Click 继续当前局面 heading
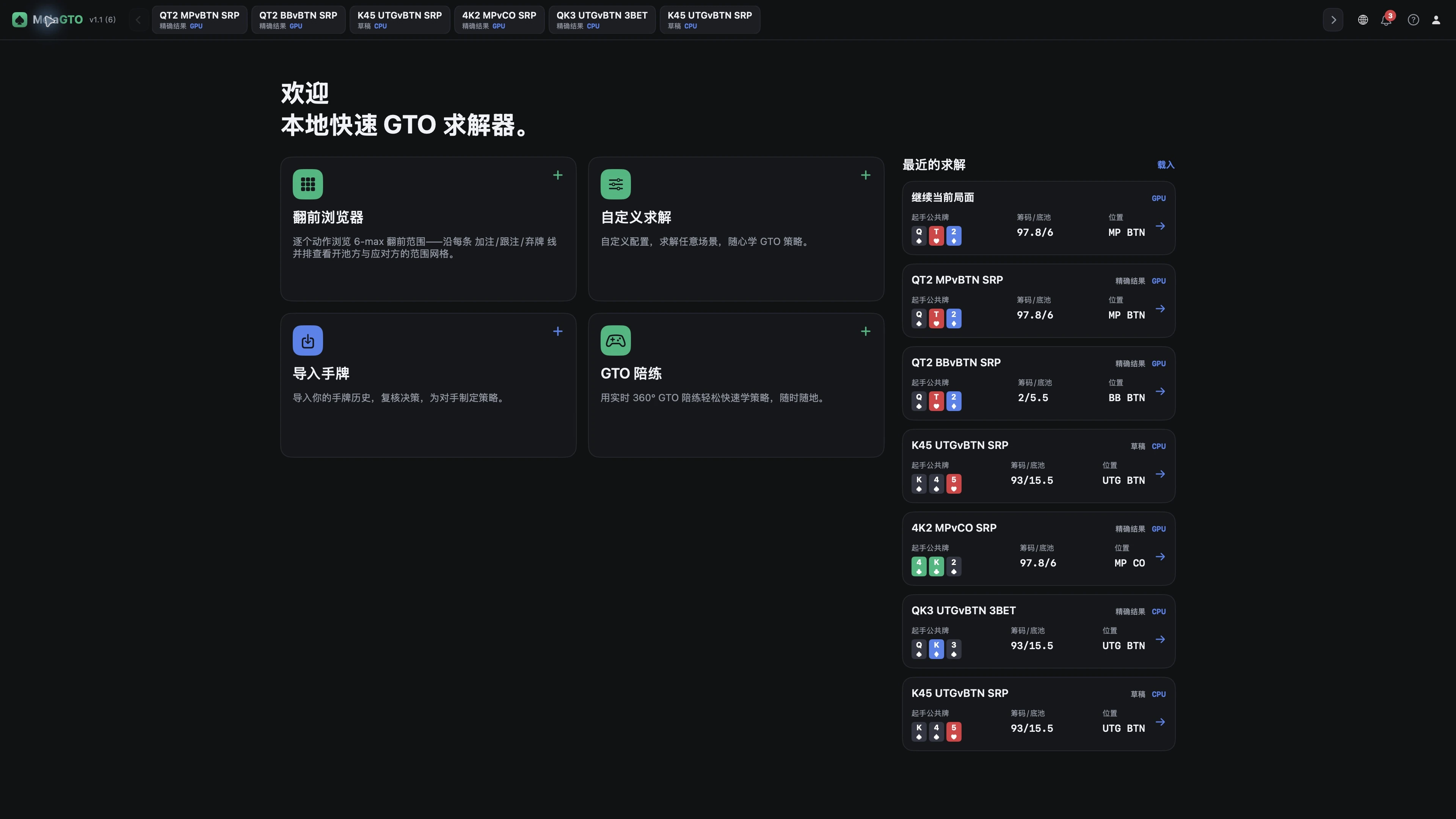The image size is (1456, 819). pos(943,197)
